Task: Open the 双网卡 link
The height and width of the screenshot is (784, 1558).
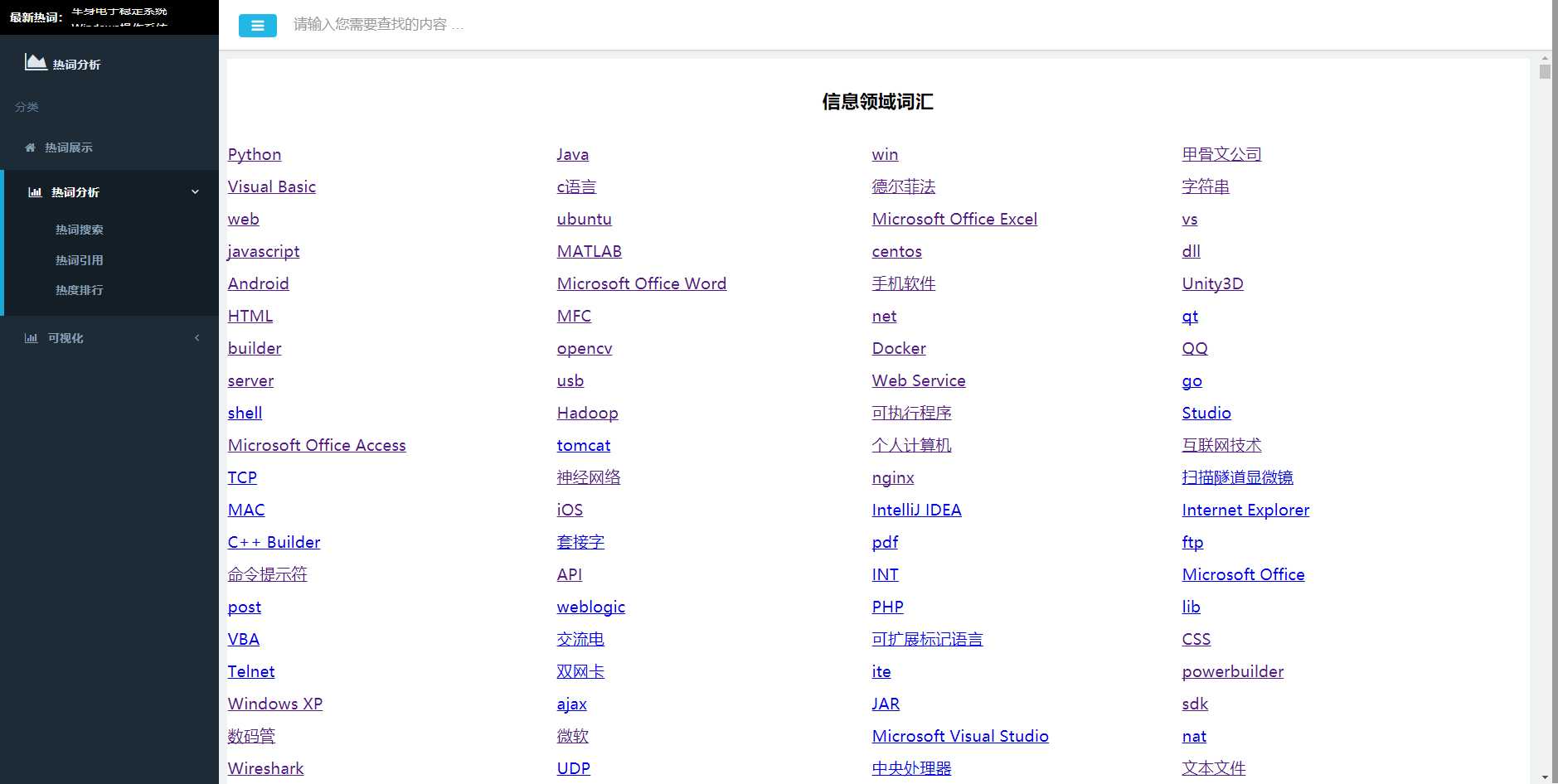Action: point(581,671)
